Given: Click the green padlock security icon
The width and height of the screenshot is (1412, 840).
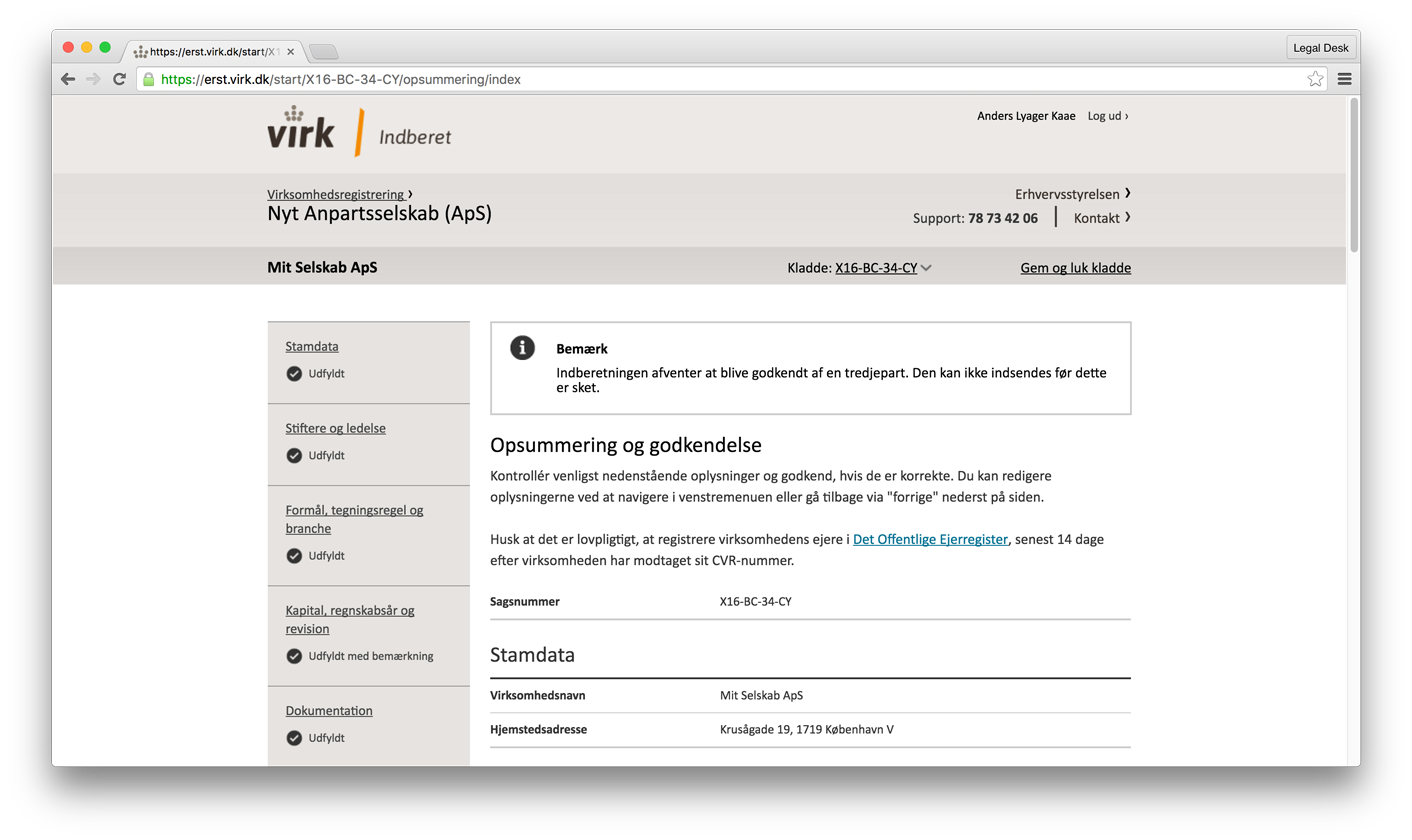Looking at the screenshot, I should tap(149, 79).
